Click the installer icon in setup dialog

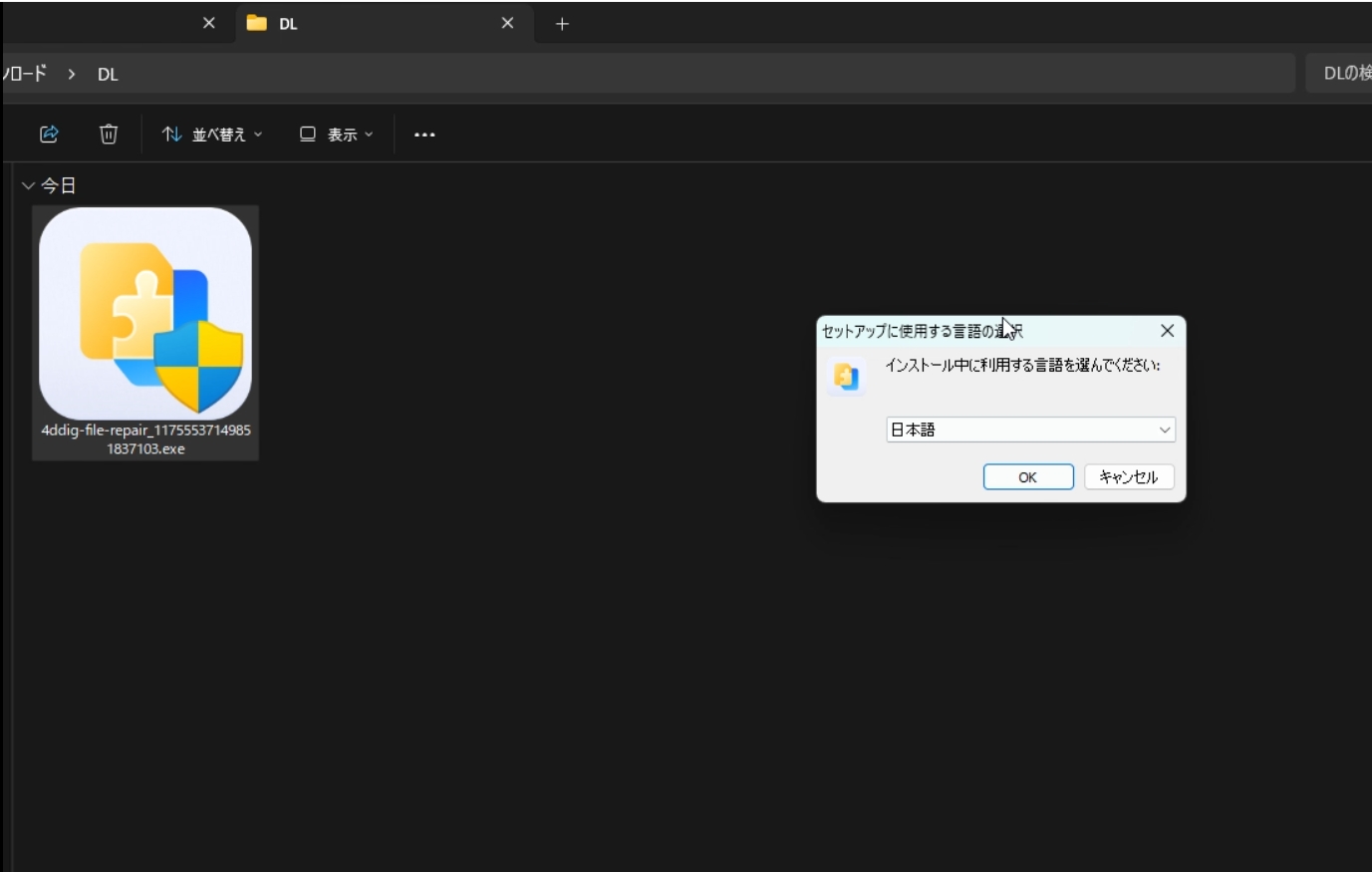846,377
